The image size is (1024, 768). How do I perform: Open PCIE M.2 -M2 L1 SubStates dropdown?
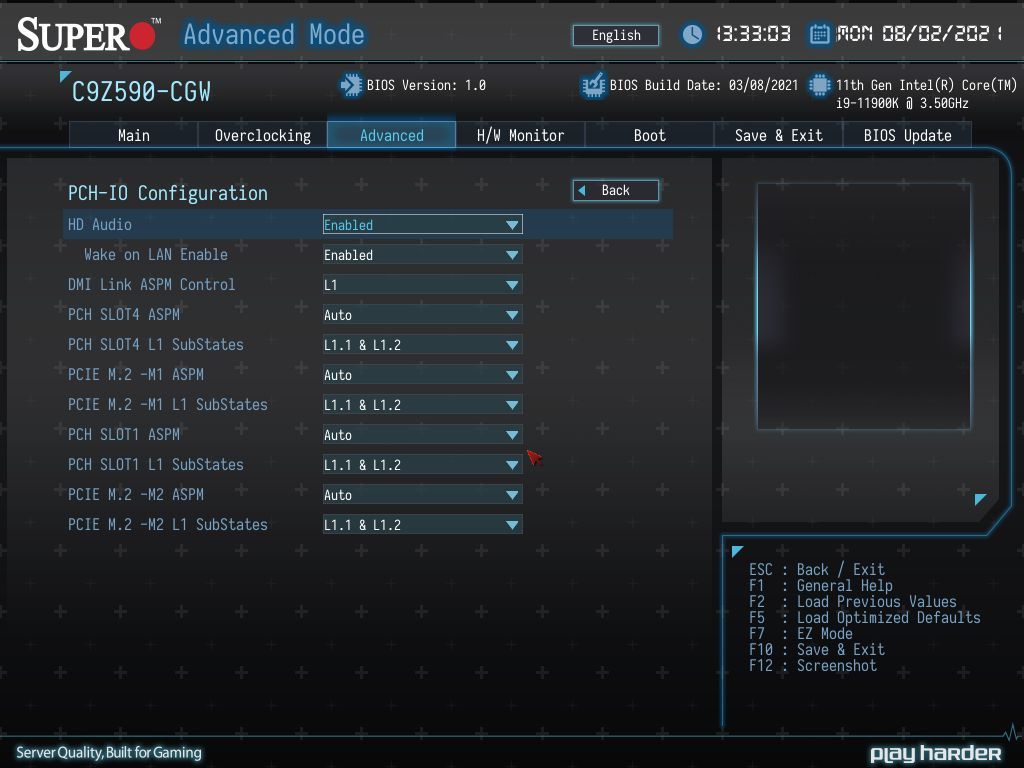pyautogui.click(x=423, y=525)
